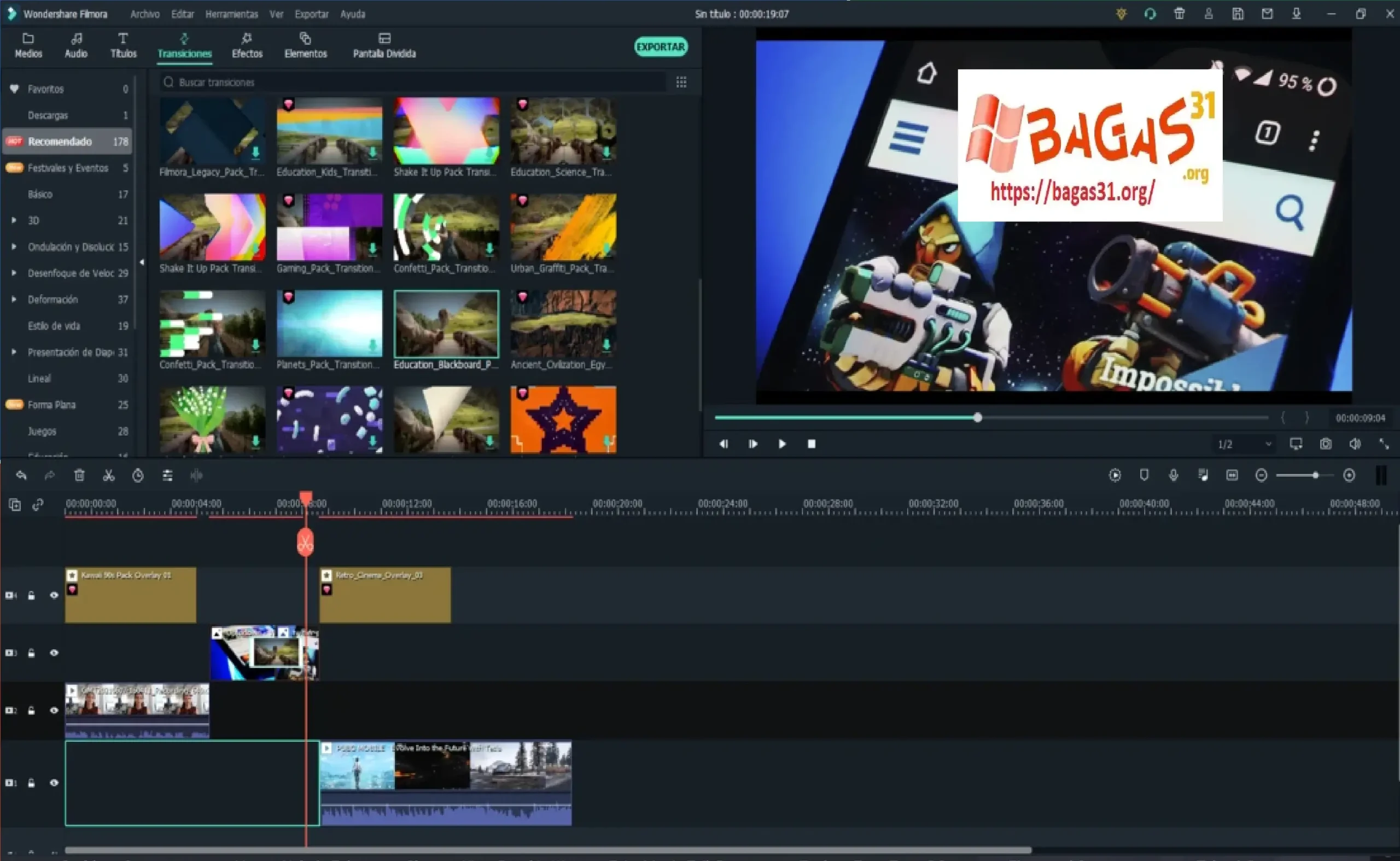Click the trash delete icon in timeline toolbar

coord(79,476)
